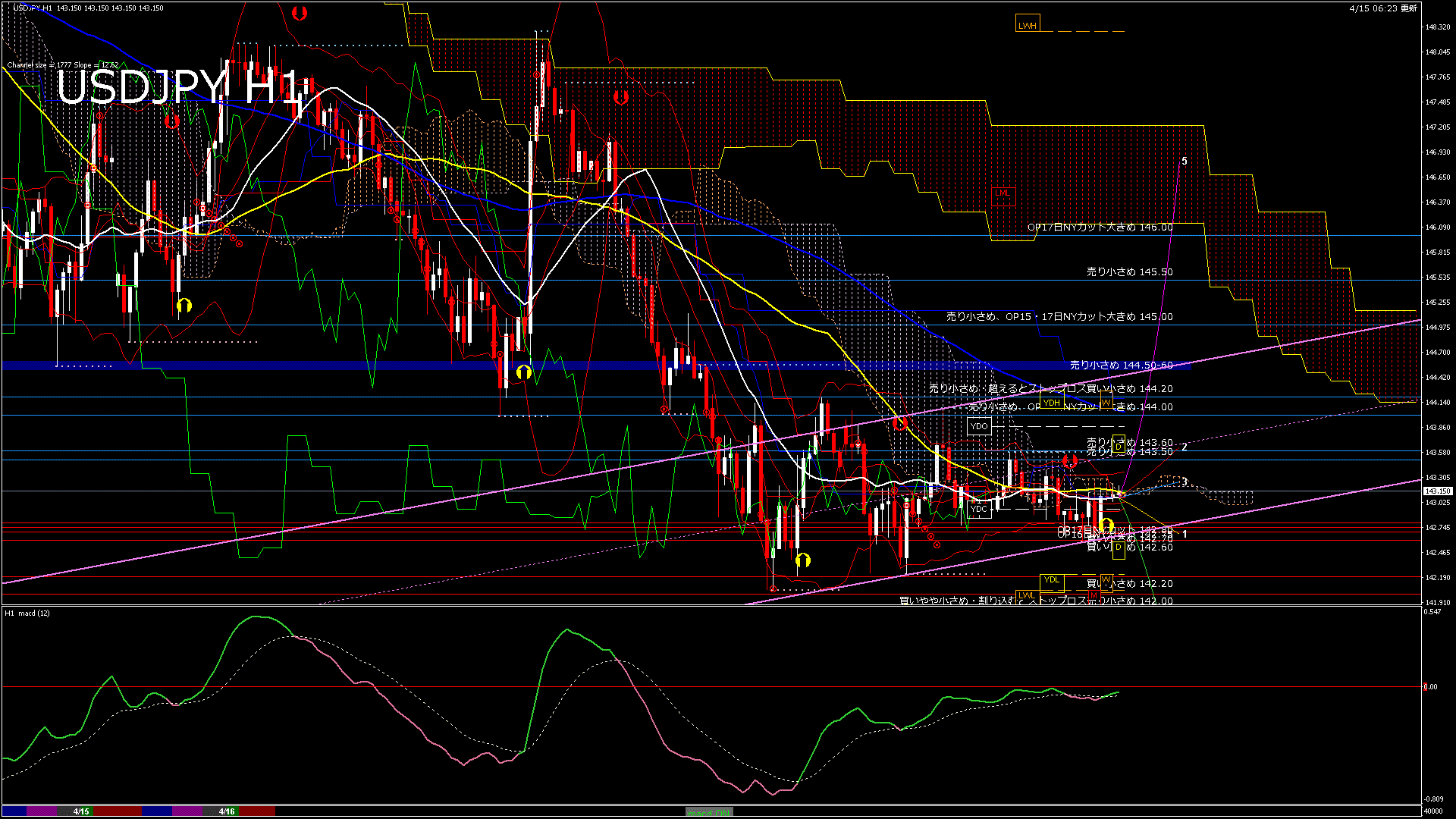Click the 4/15 date marker in bottom bar
Viewport: 1456px width, 819px height.
tap(81, 811)
